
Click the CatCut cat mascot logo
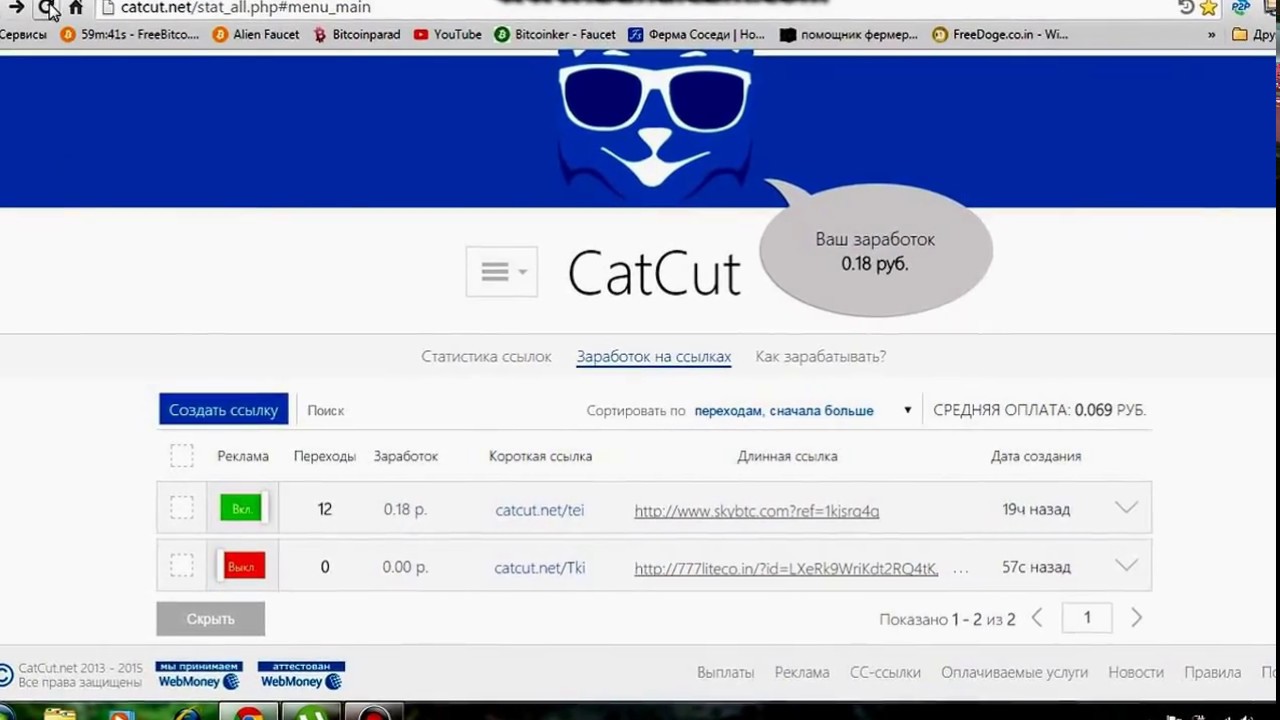click(x=655, y=125)
